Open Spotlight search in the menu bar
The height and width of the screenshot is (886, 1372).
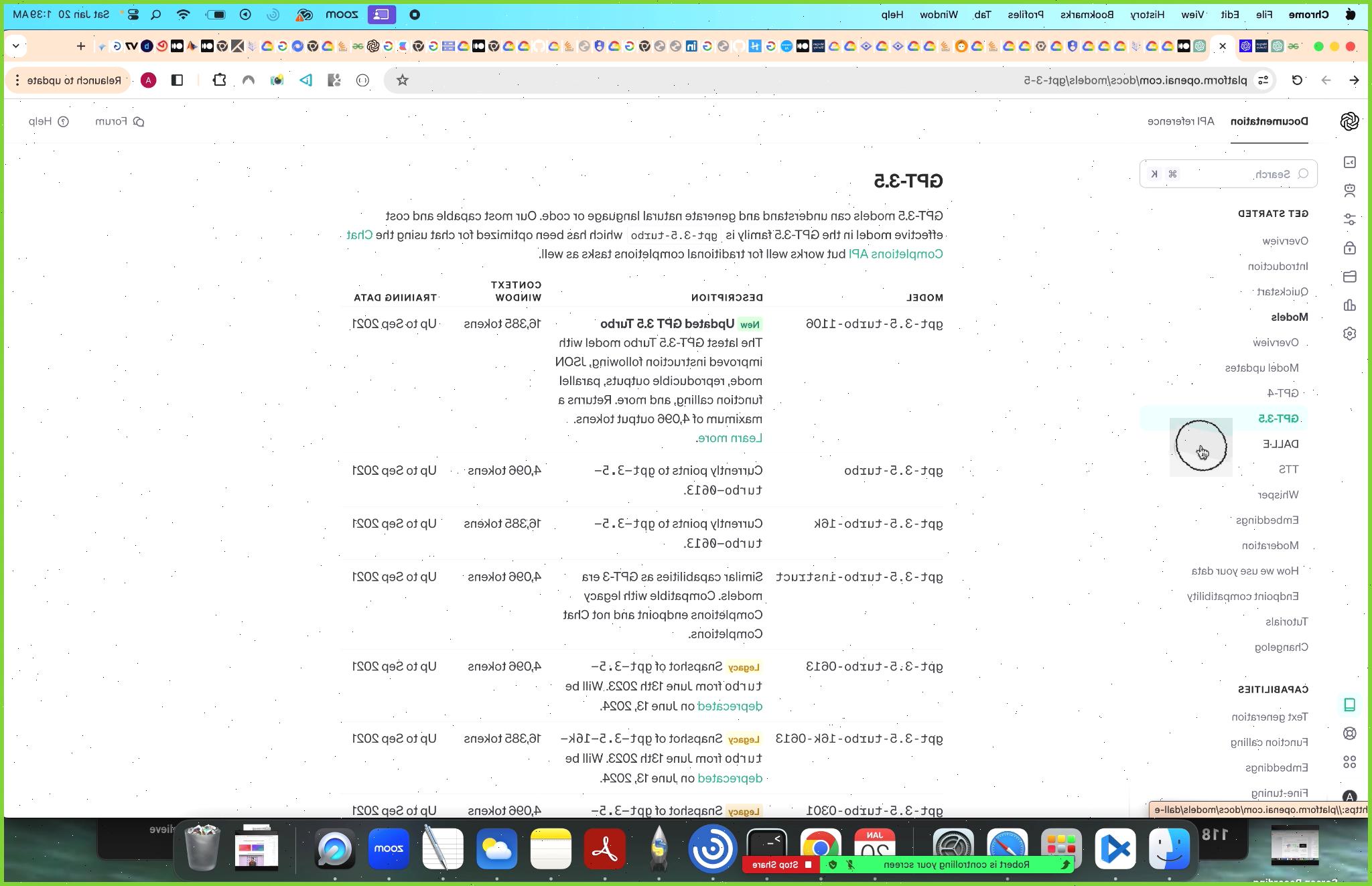[155, 14]
